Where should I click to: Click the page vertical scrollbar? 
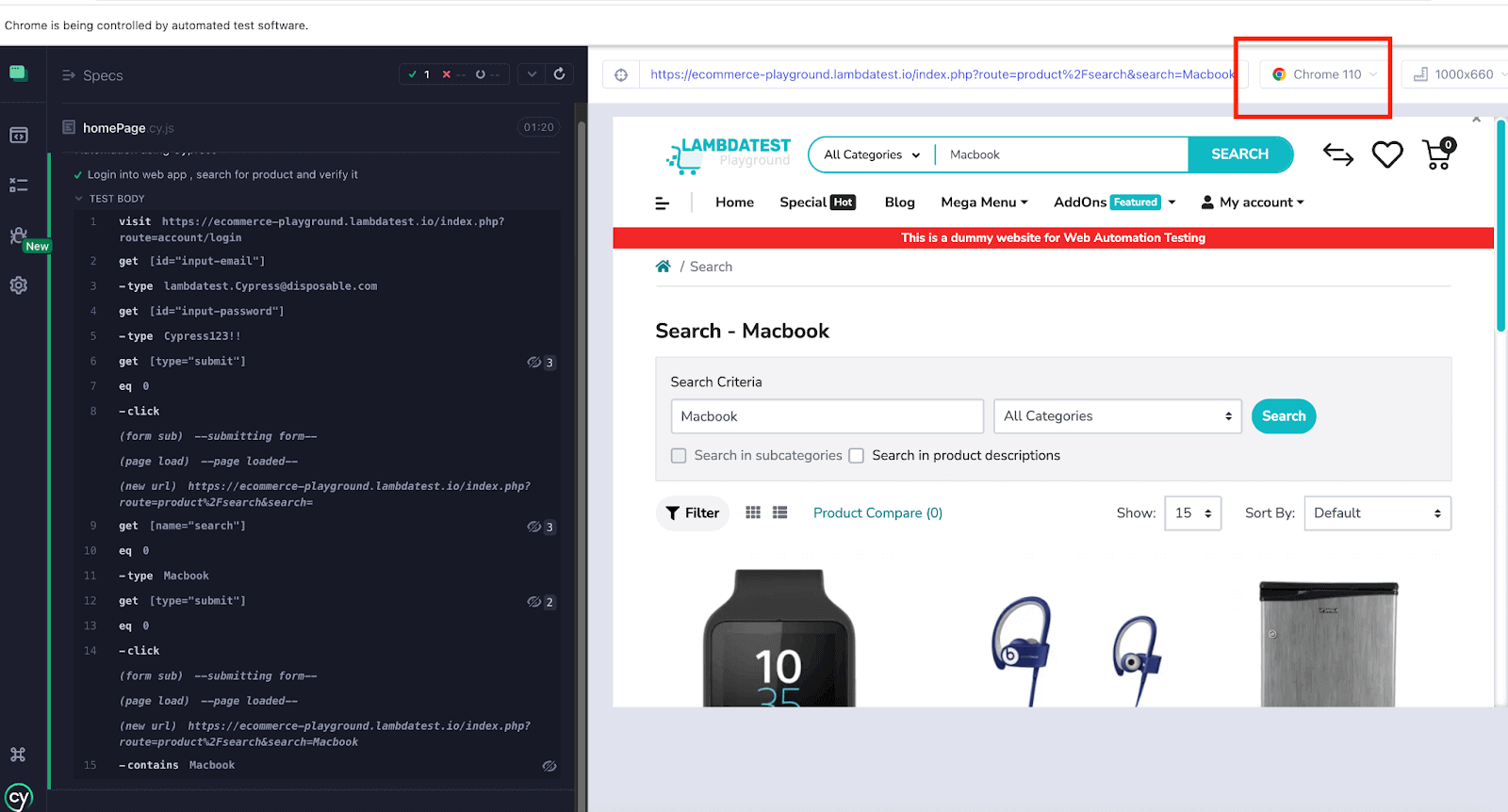click(x=1500, y=226)
